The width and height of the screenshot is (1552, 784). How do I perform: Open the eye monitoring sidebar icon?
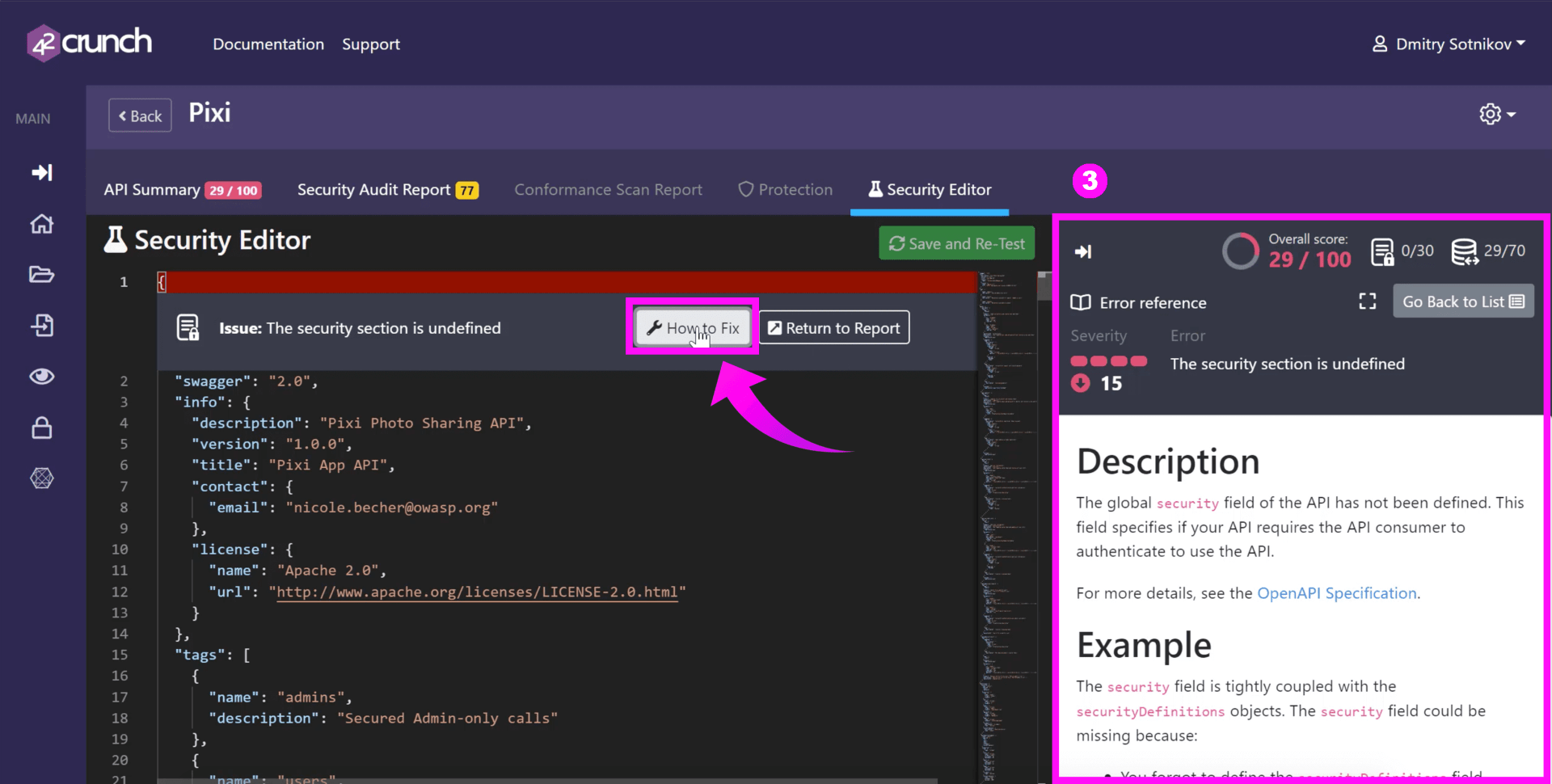pos(42,376)
